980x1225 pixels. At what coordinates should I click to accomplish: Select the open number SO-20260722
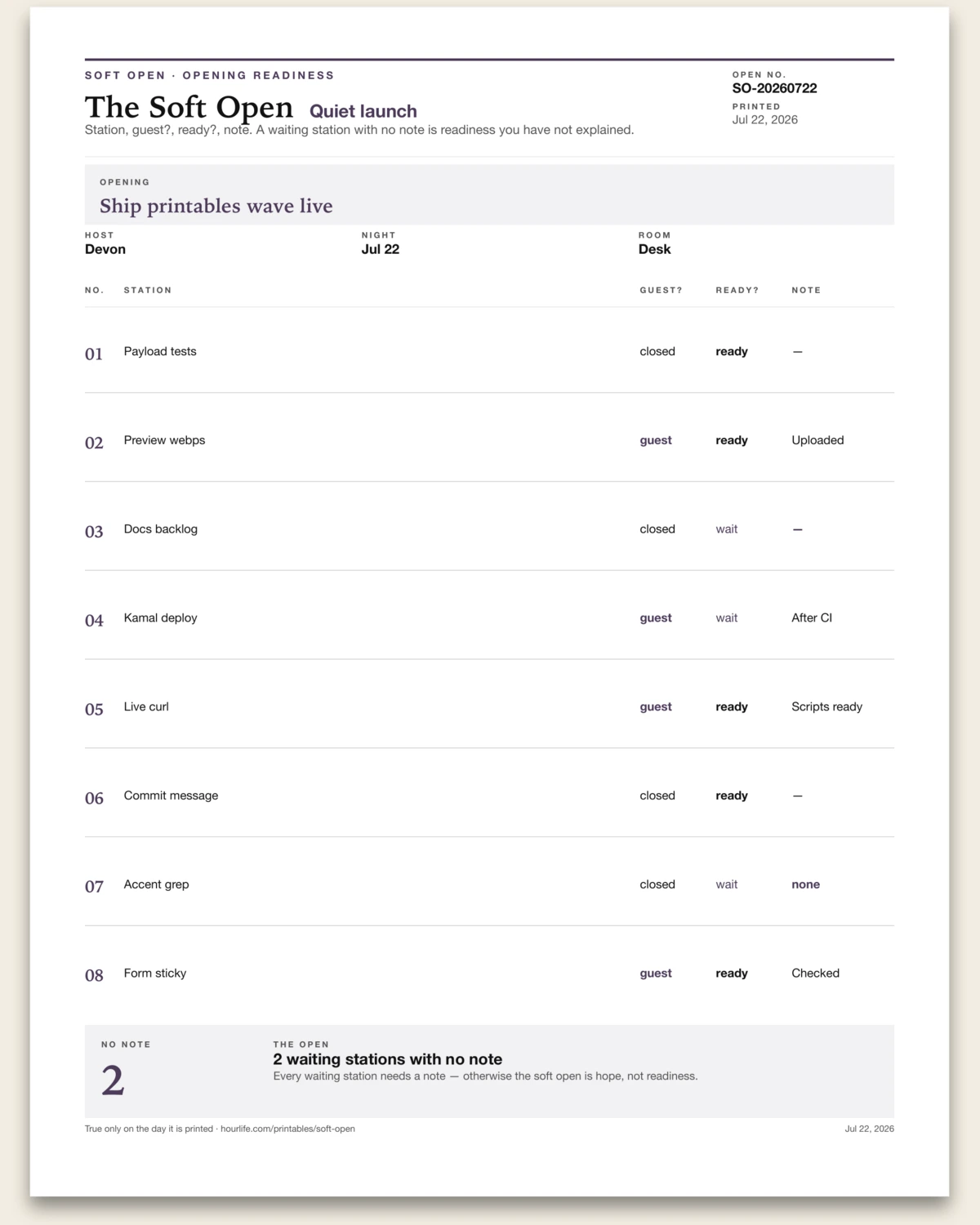774,88
